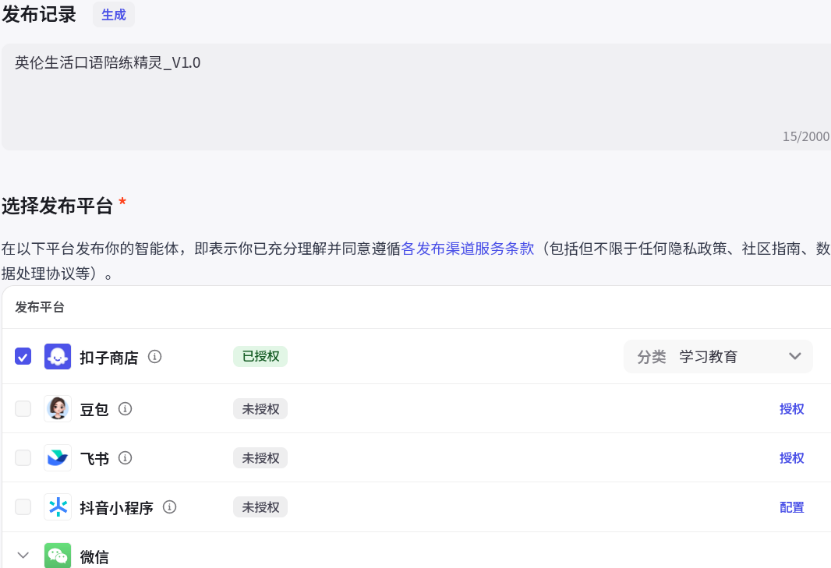831x568 pixels.
Task: Uncheck the 扣子商店 checkbox
Action: pyautogui.click(x=23, y=357)
